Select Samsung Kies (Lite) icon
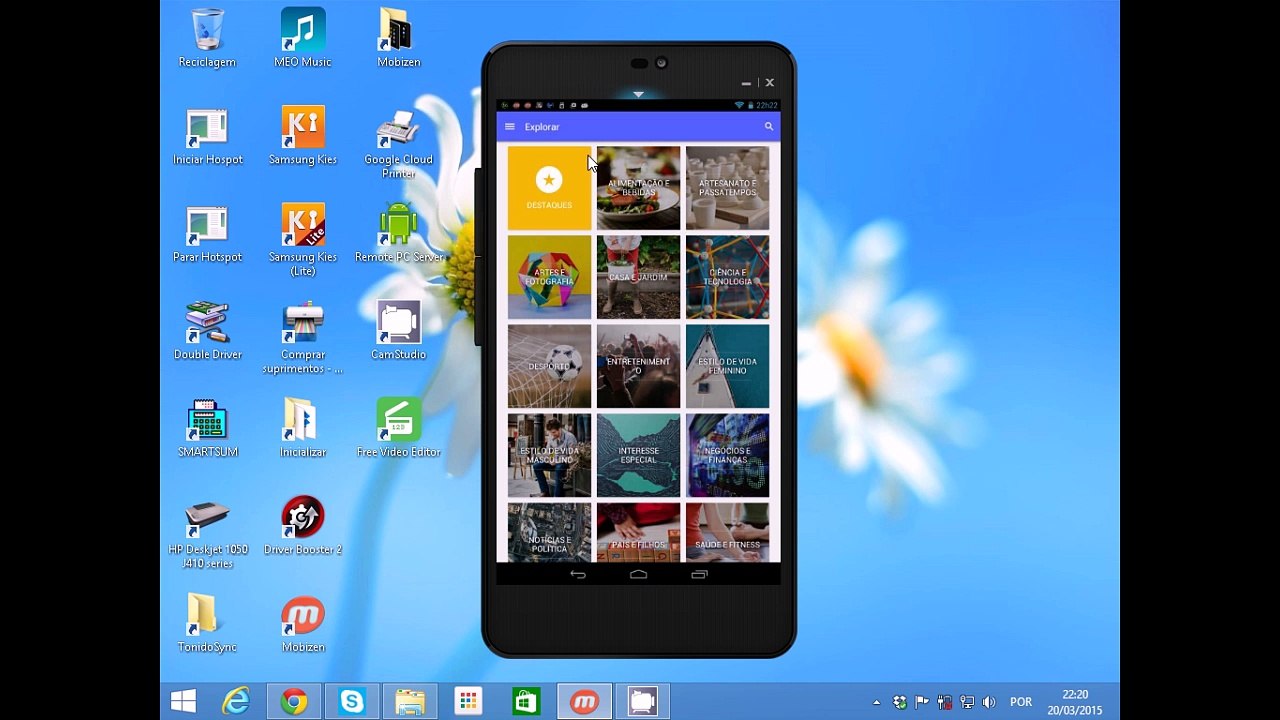Screen dimensions: 1280x720 pyautogui.click(x=302, y=240)
